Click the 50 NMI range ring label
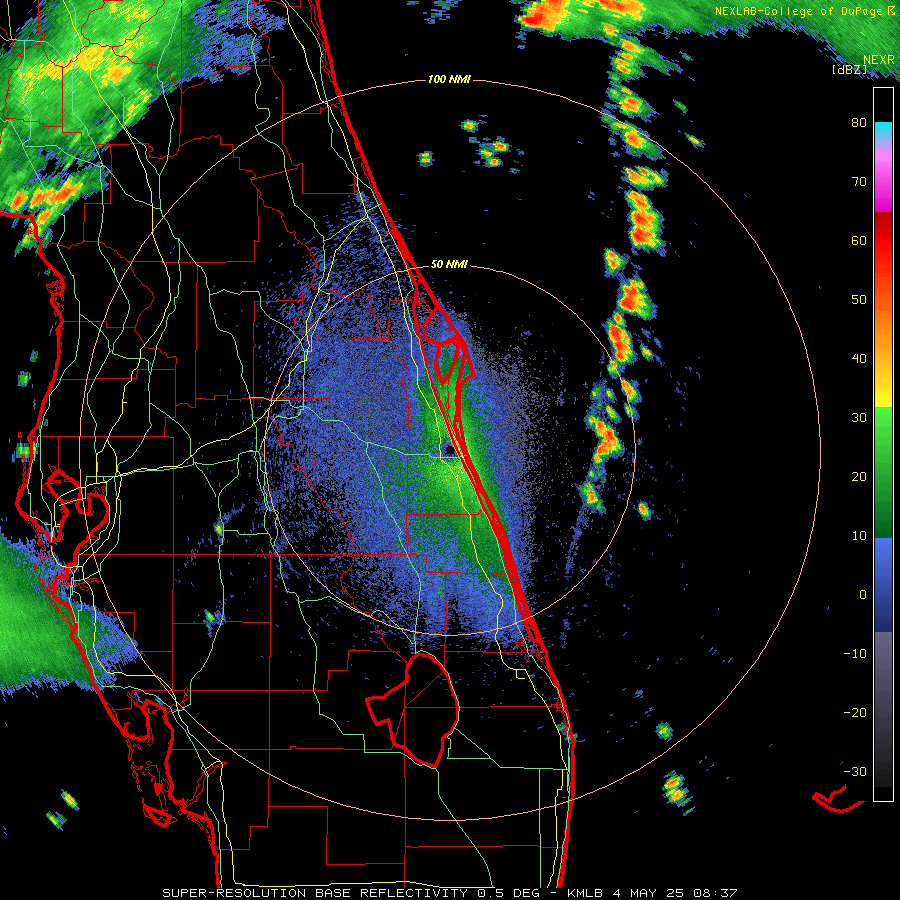The width and height of the screenshot is (900, 900). pyautogui.click(x=449, y=265)
